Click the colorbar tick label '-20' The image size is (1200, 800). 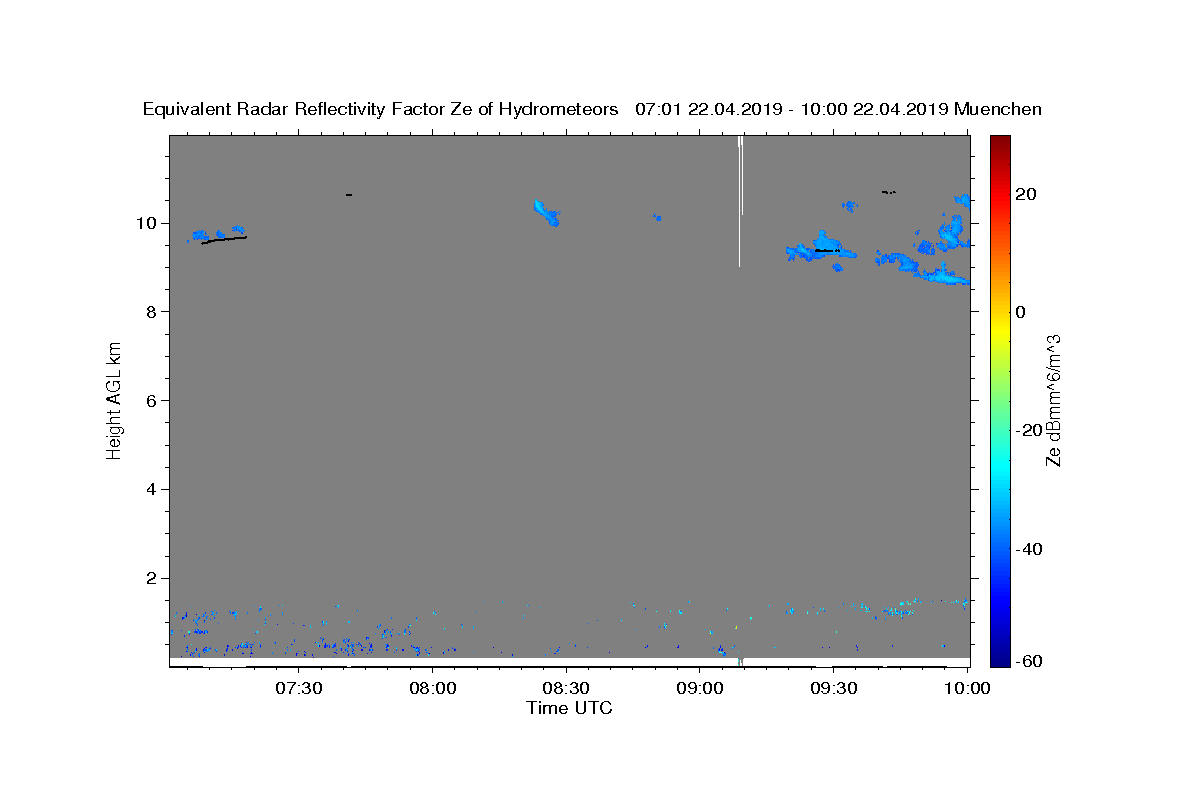click(x=1028, y=430)
